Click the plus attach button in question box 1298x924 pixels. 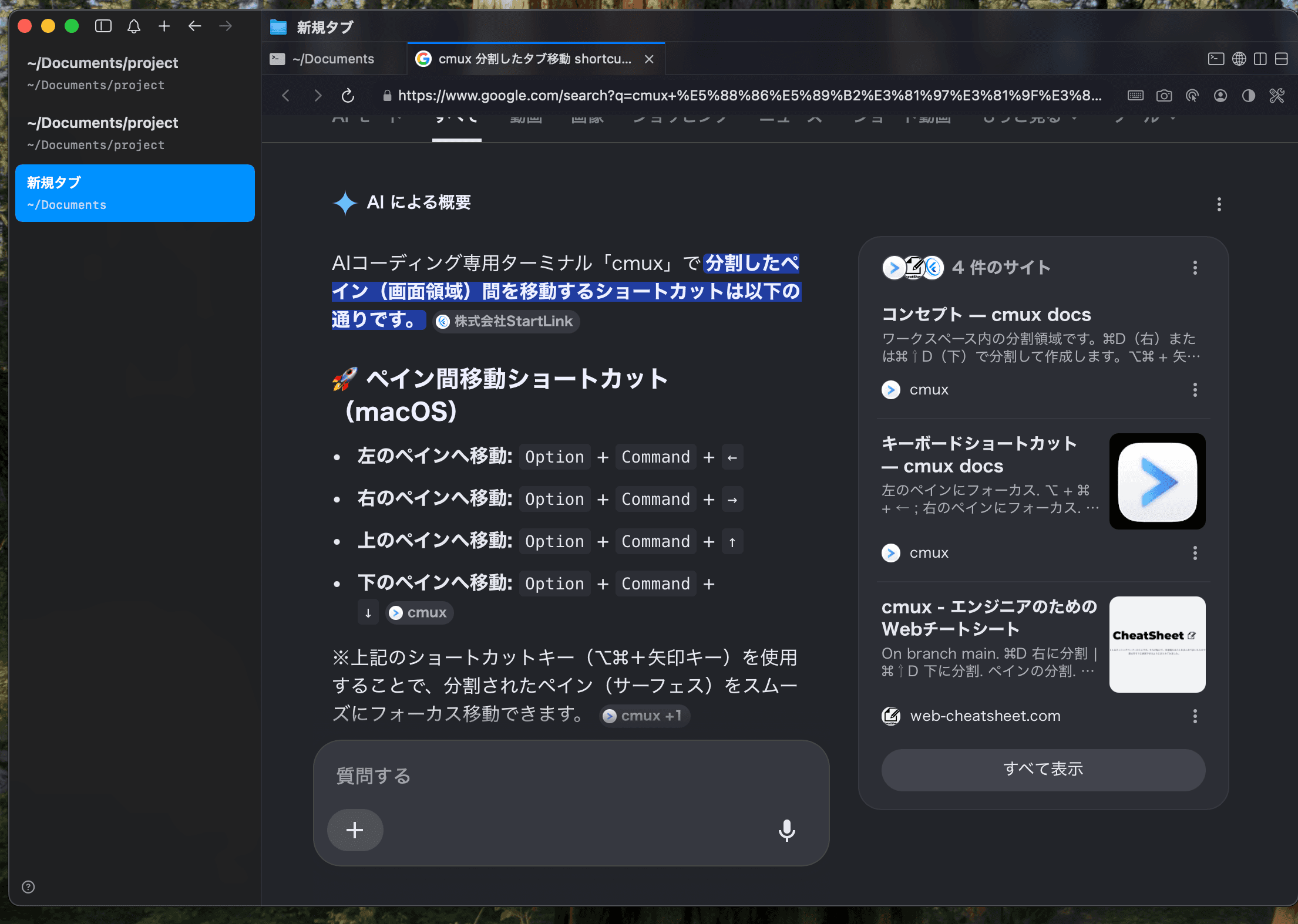355,830
